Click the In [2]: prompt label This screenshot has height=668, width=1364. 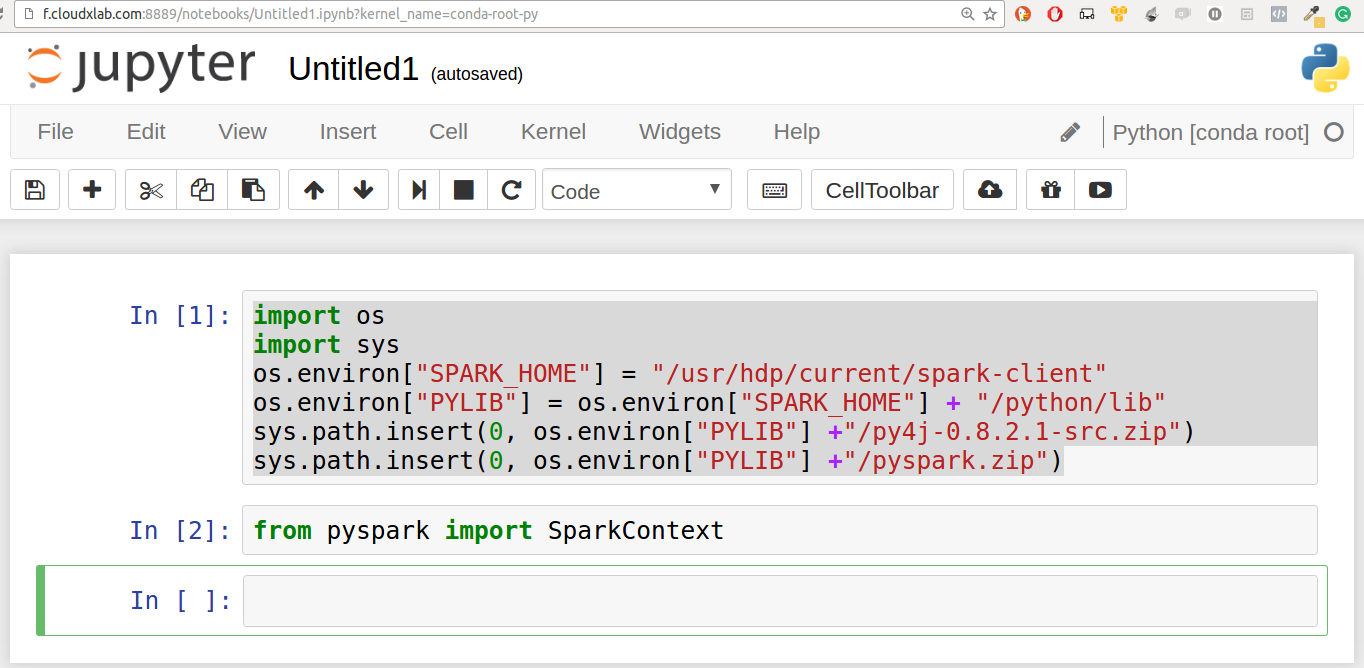[180, 531]
